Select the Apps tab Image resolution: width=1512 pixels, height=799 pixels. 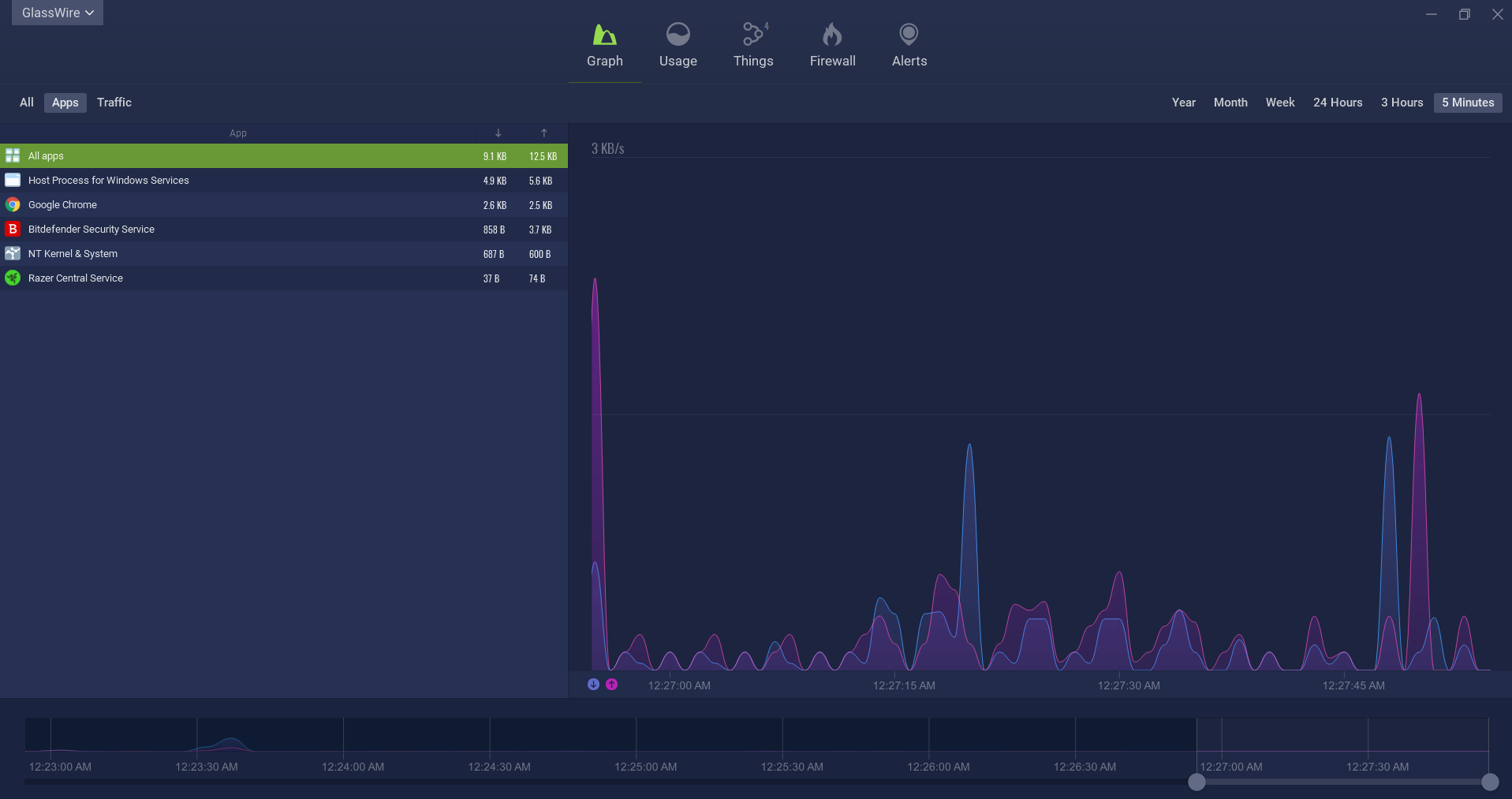(x=65, y=103)
